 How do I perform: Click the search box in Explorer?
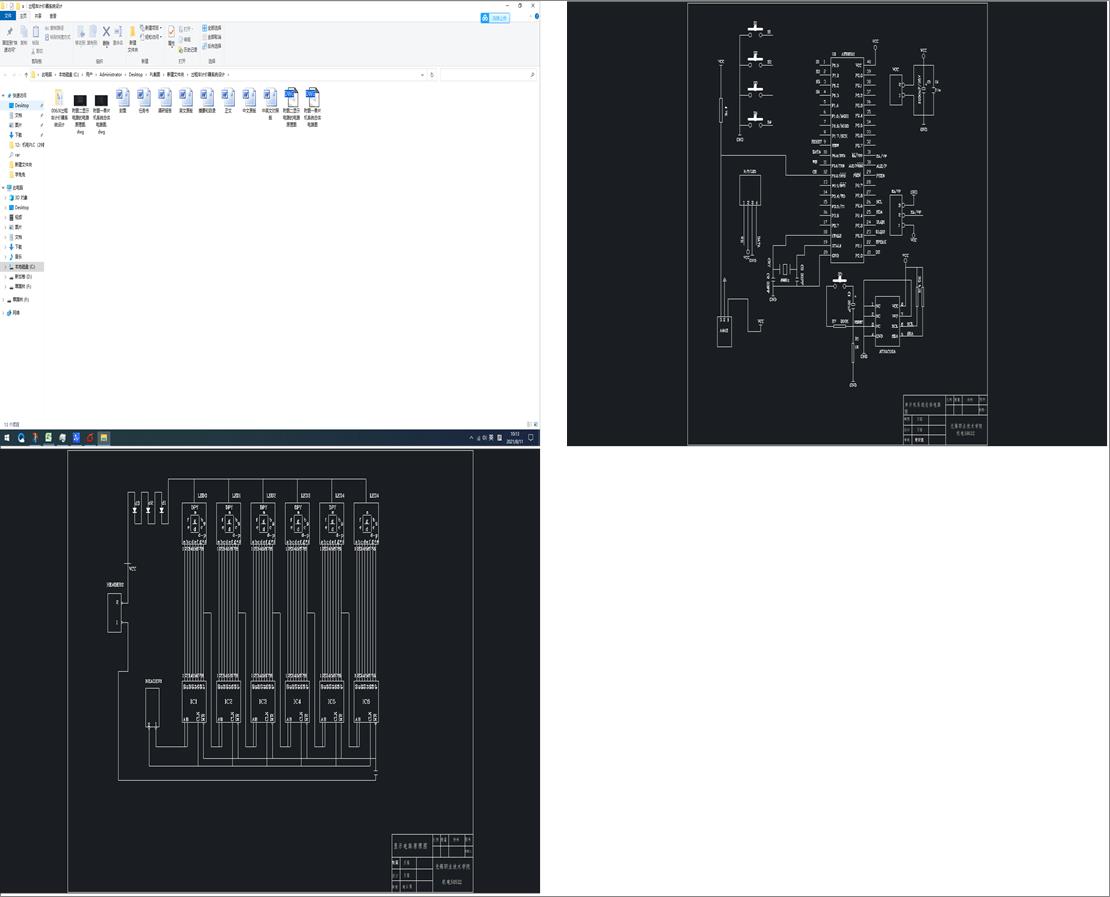click(x=488, y=75)
